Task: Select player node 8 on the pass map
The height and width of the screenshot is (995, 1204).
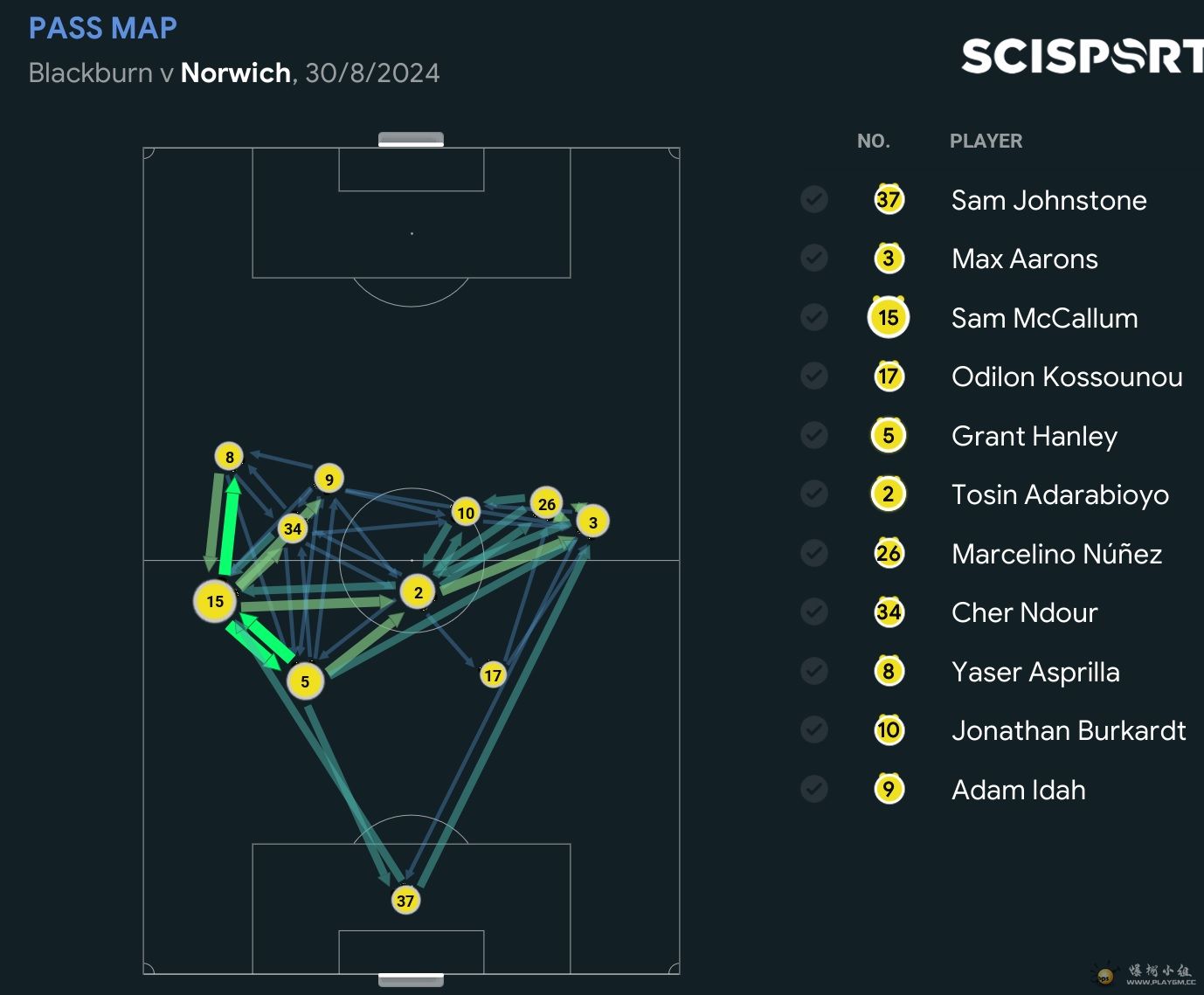Action: tap(229, 456)
